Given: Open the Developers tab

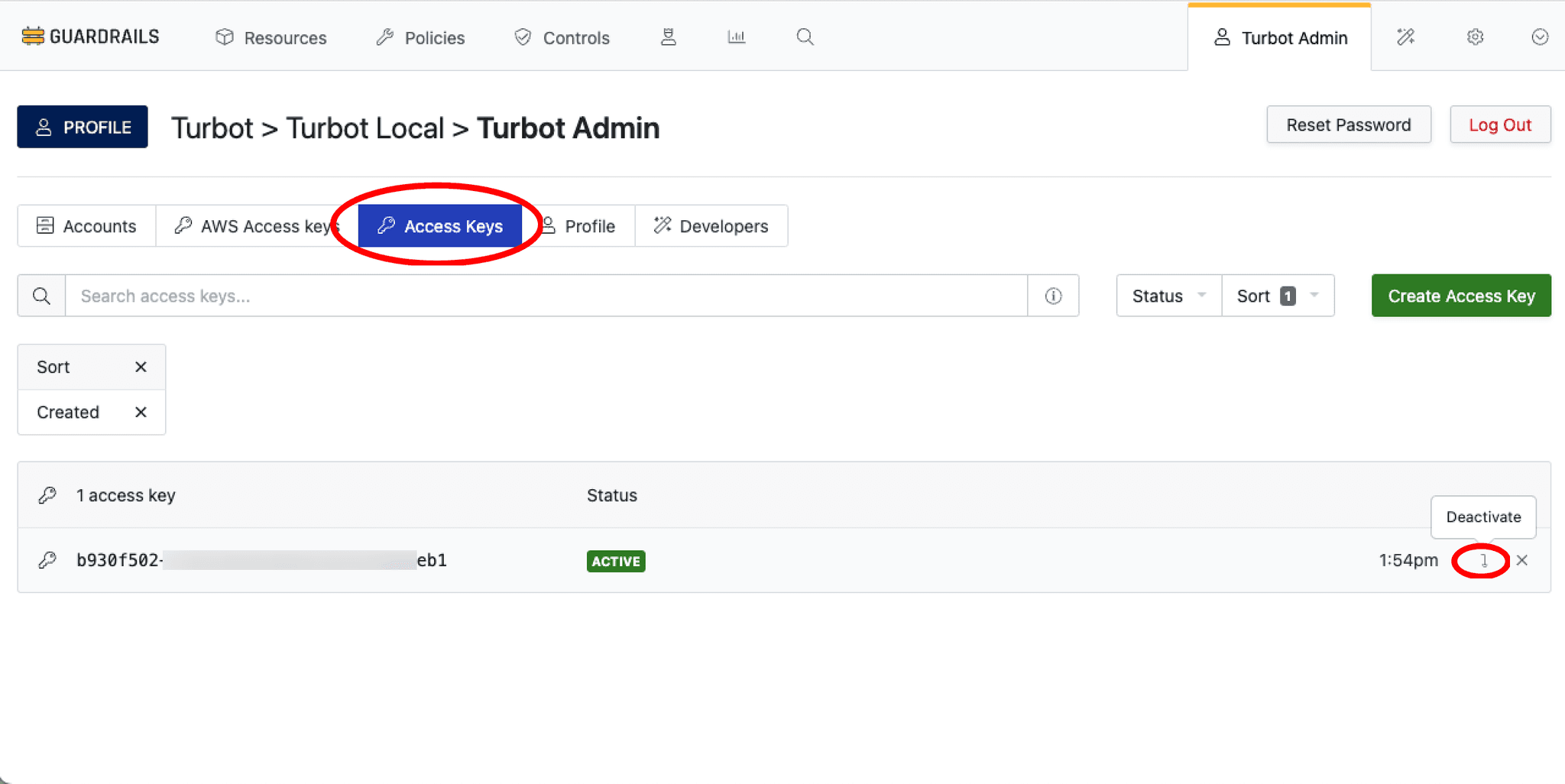Looking at the screenshot, I should tap(711, 225).
